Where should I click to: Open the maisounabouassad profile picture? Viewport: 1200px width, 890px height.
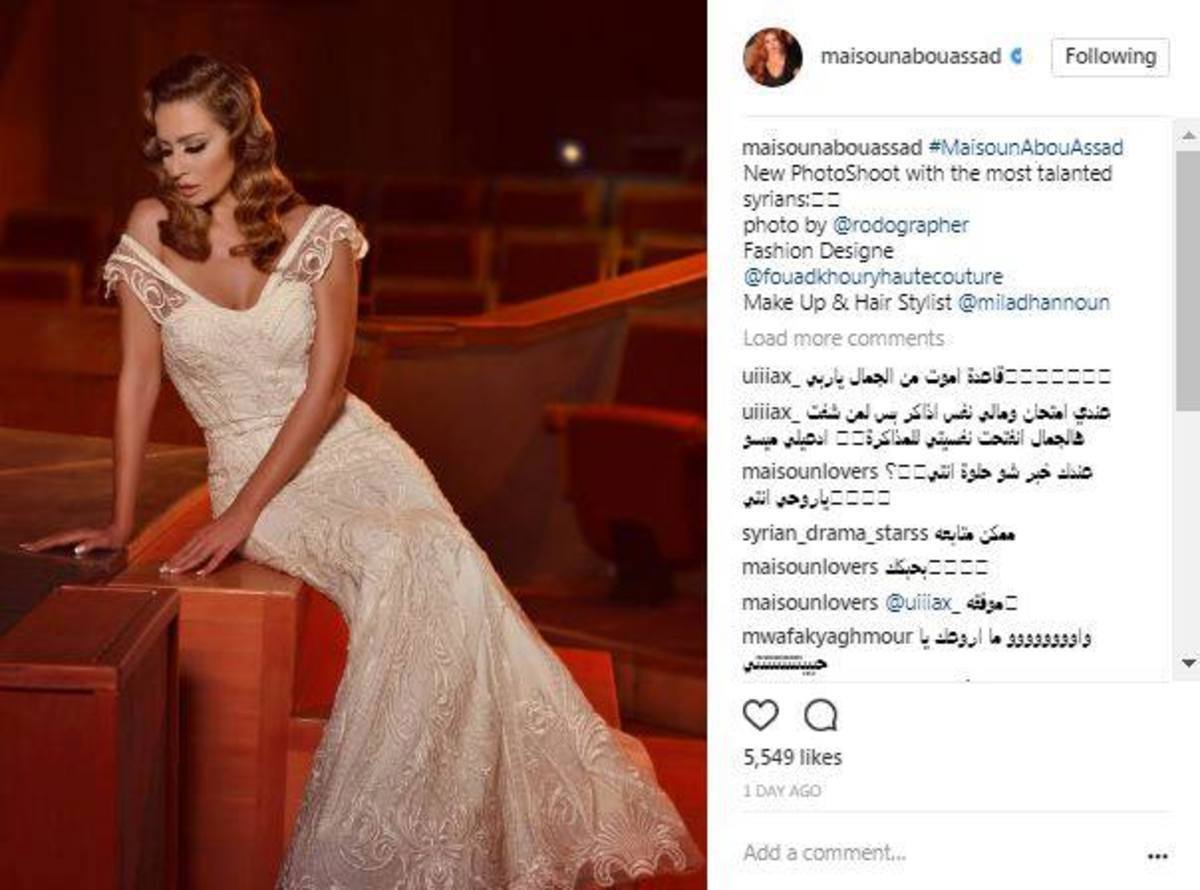point(772,57)
